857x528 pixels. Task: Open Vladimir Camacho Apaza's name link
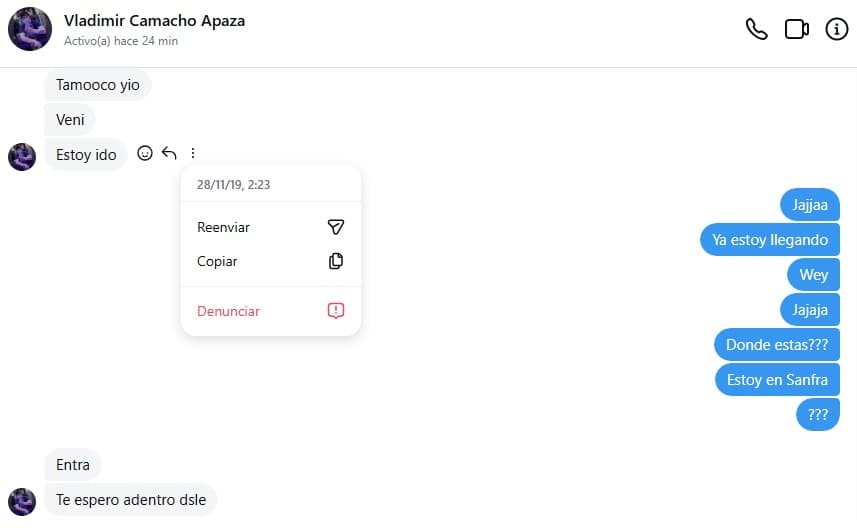[x=154, y=20]
